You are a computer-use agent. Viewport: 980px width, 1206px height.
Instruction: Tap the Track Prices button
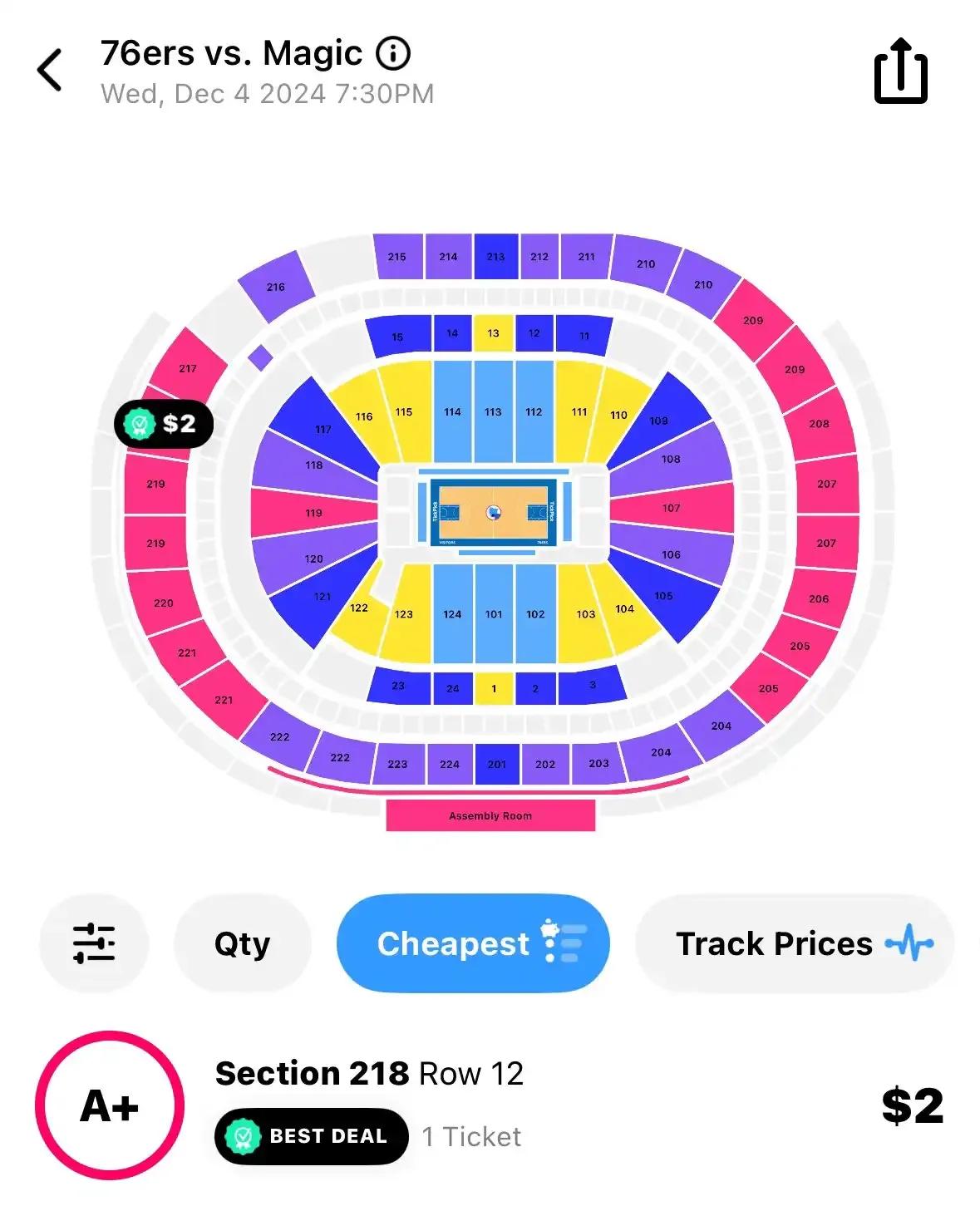(795, 943)
